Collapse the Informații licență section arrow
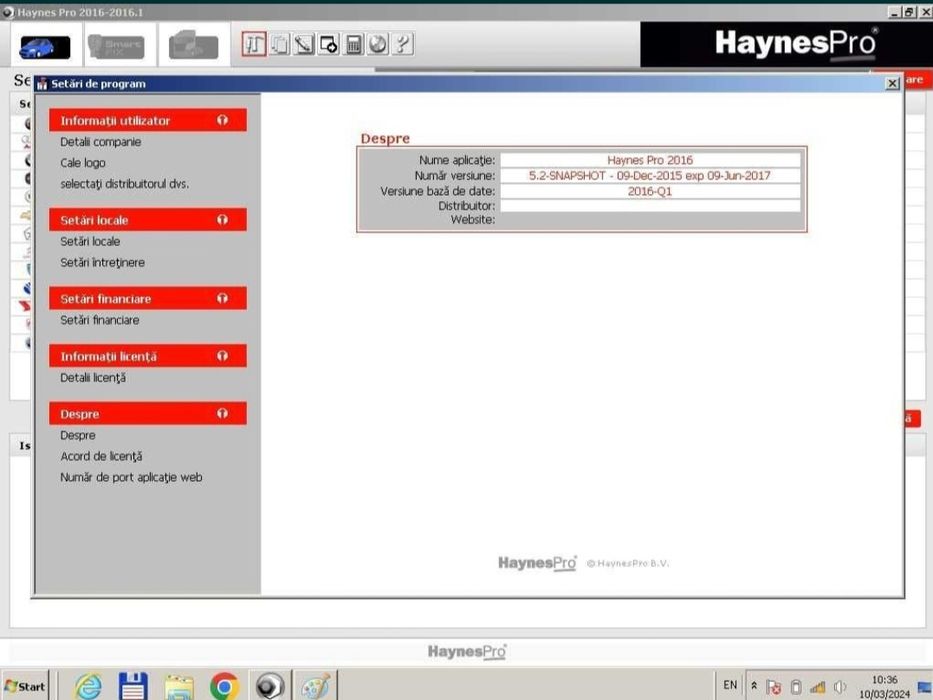Image resolution: width=933 pixels, height=700 pixels. click(223, 356)
